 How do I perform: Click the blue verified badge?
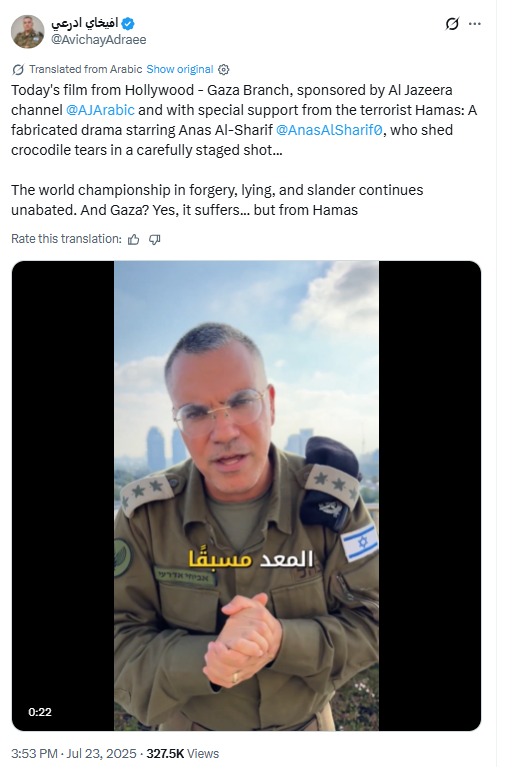(128, 23)
